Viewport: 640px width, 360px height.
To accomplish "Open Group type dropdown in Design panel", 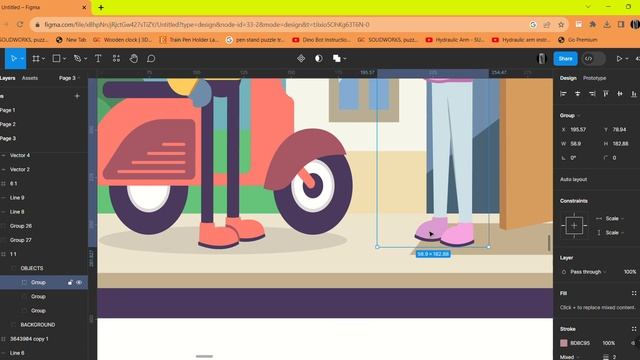I will point(570,116).
